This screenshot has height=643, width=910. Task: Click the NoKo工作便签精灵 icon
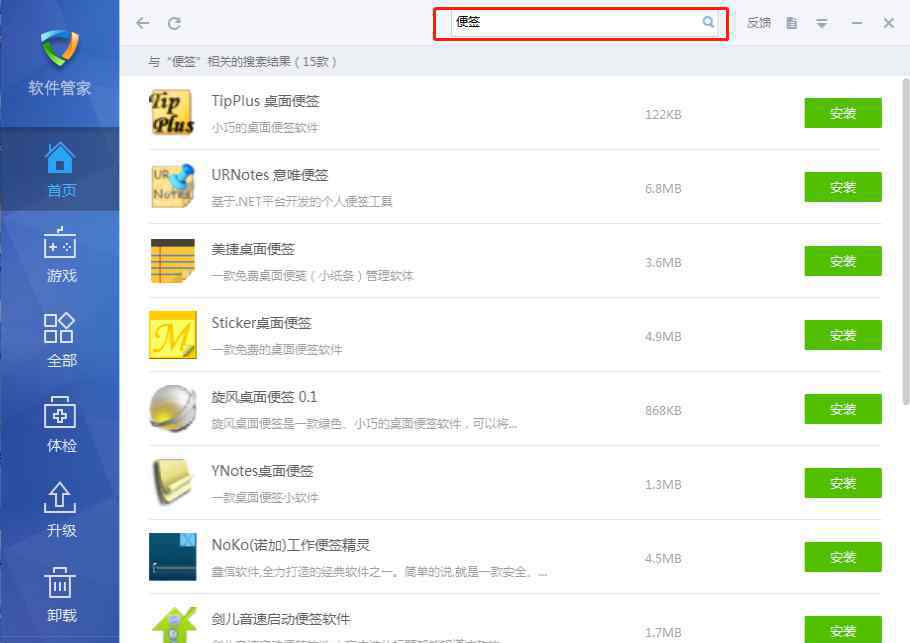172,557
